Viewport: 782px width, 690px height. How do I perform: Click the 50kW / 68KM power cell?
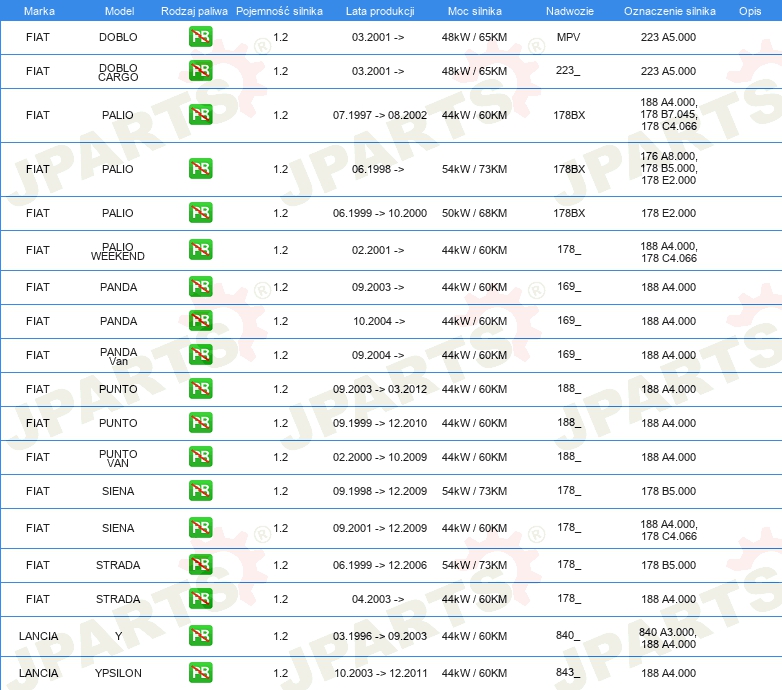click(x=474, y=213)
